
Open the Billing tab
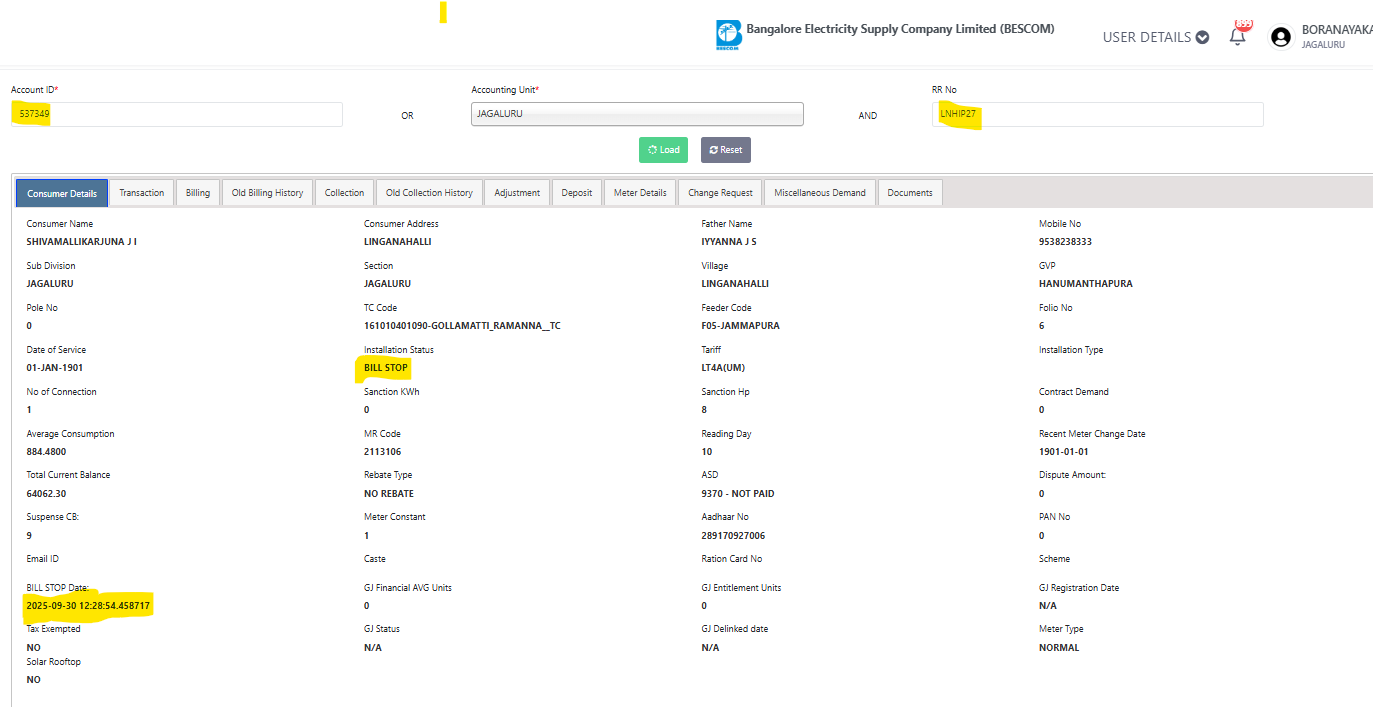click(198, 193)
